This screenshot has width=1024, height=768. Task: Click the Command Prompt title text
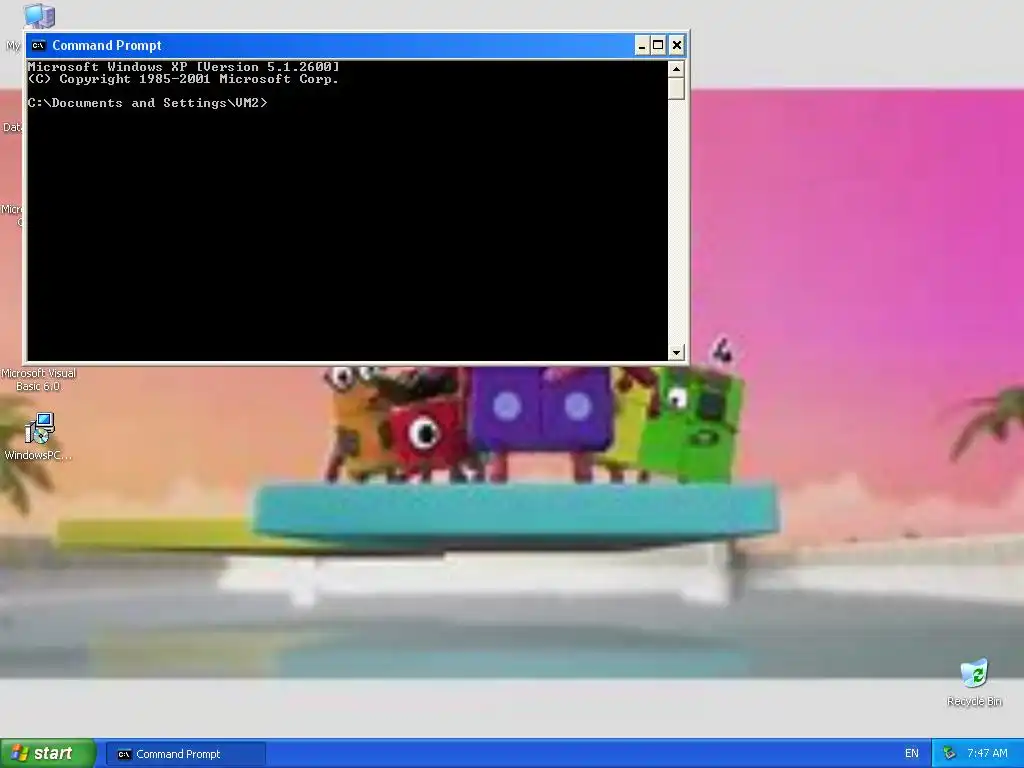pyautogui.click(x=106, y=45)
